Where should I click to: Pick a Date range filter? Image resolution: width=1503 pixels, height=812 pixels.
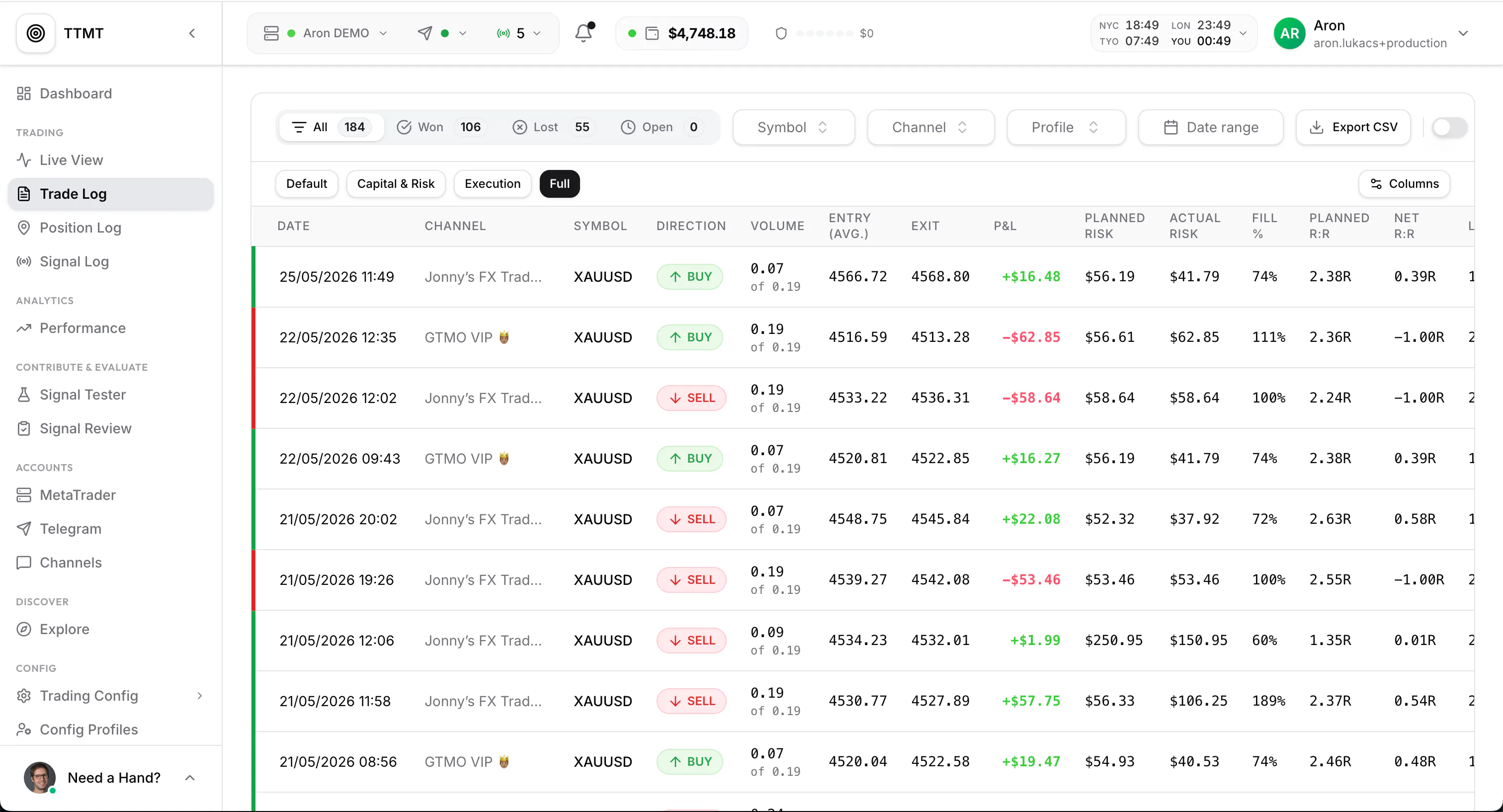click(1211, 127)
